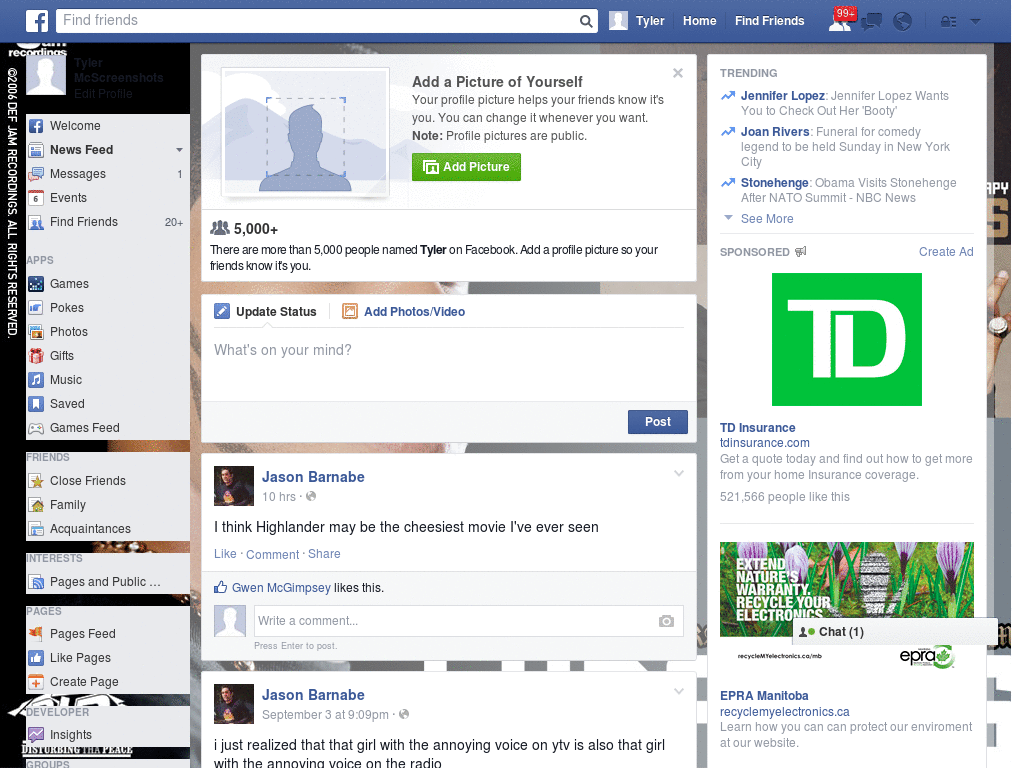Select the Add Photos/Video tab
The width and height of the screenshot is (1024, 768).
[x=404, y=312]
